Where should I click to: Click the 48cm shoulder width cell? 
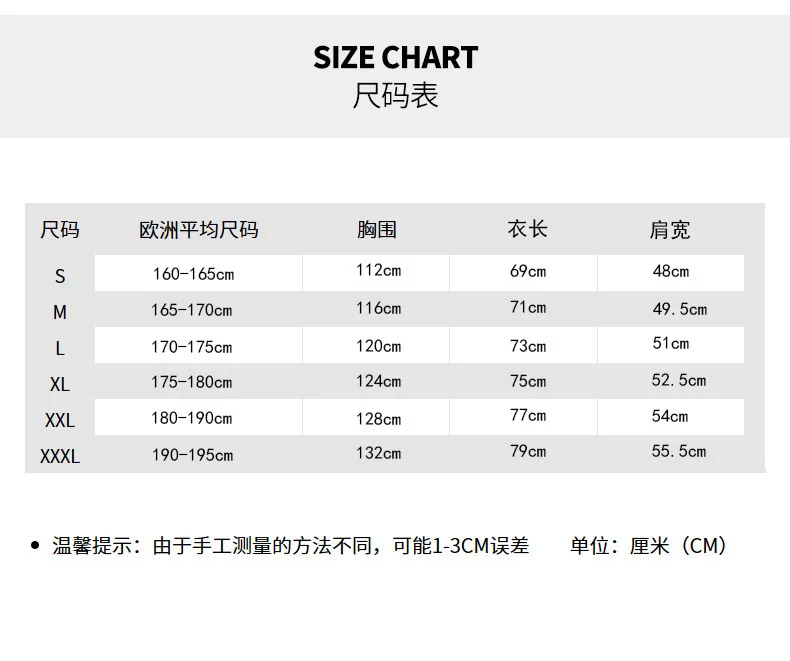[671, 271]
